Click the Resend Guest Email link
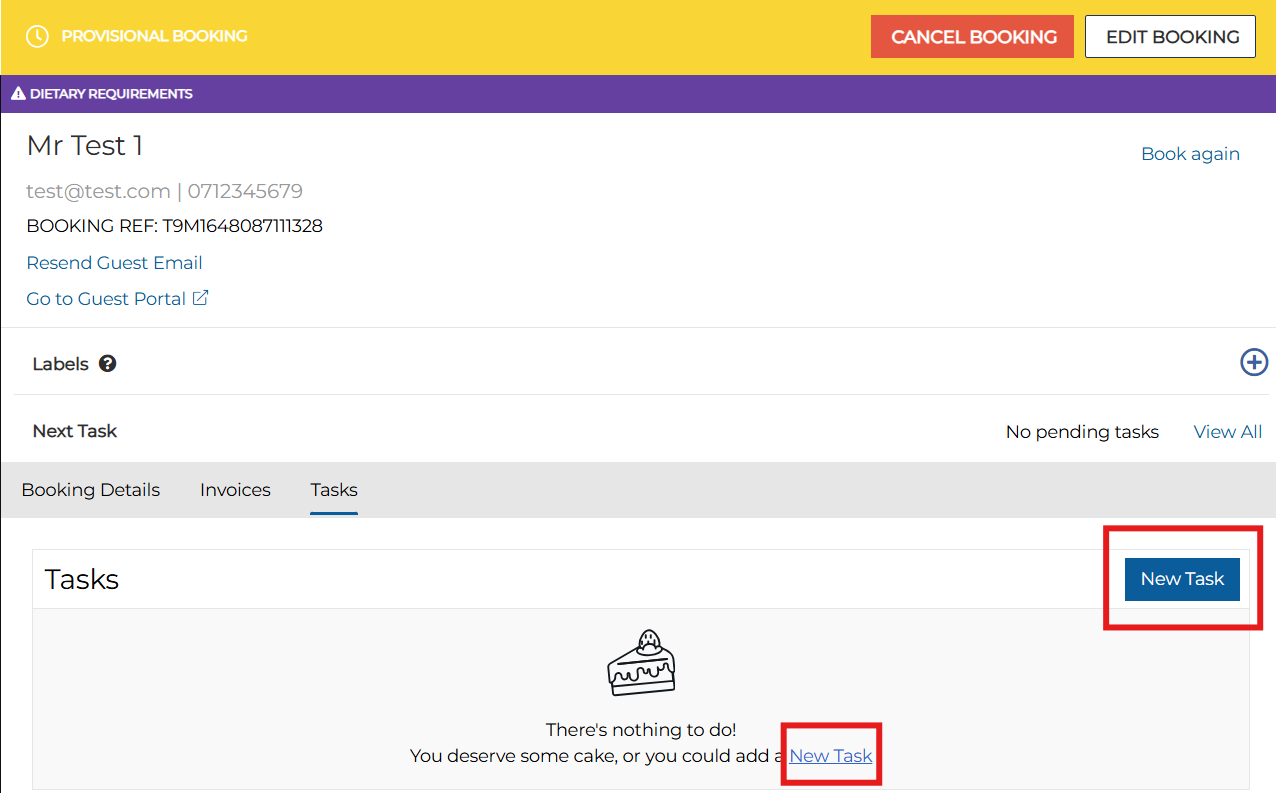The image size is (1276, 793). [114, 263]
